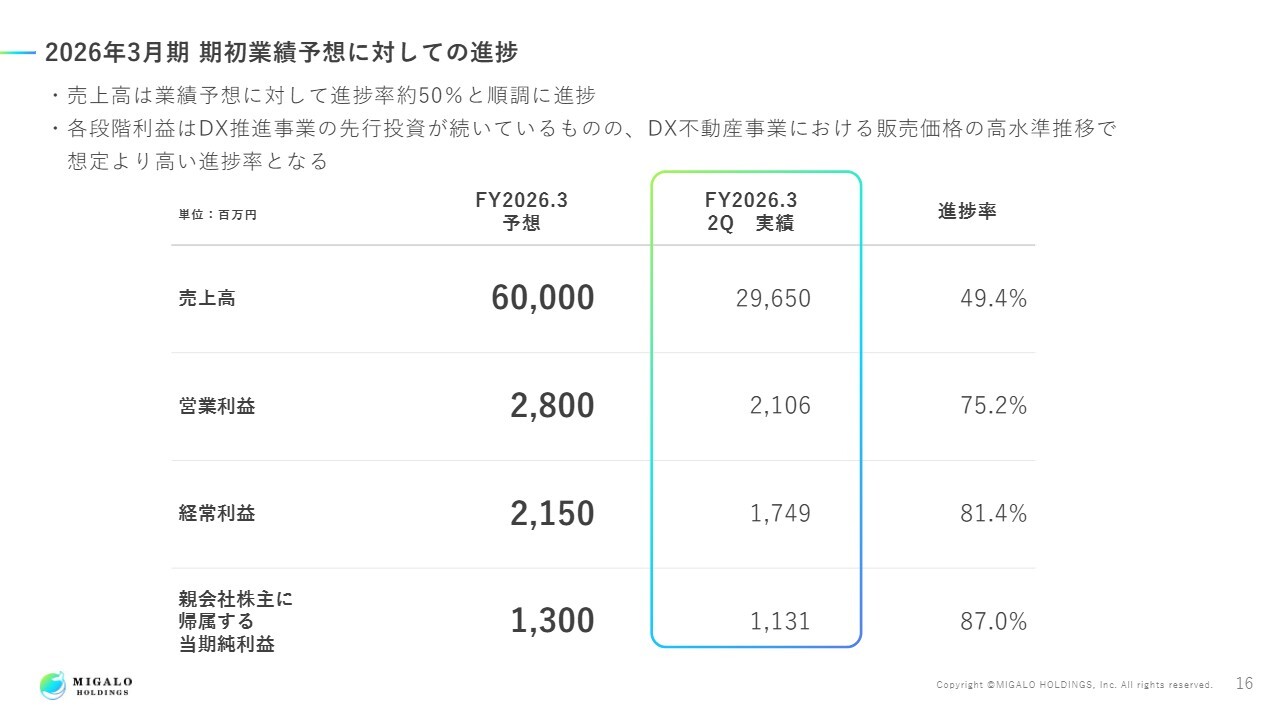Select the 2,800 operating profit forecast

552,406
